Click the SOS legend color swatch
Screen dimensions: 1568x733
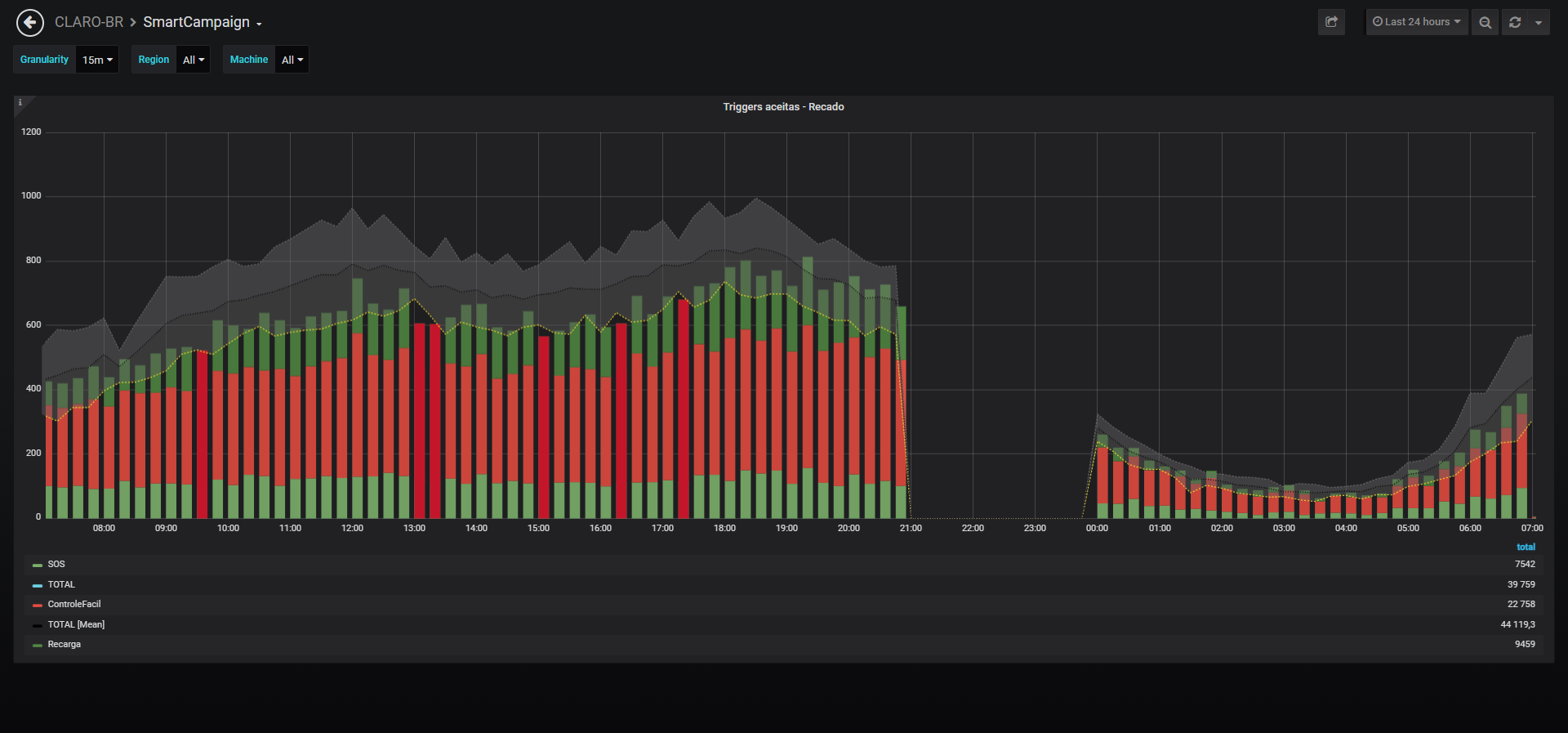tap(38, 565)
